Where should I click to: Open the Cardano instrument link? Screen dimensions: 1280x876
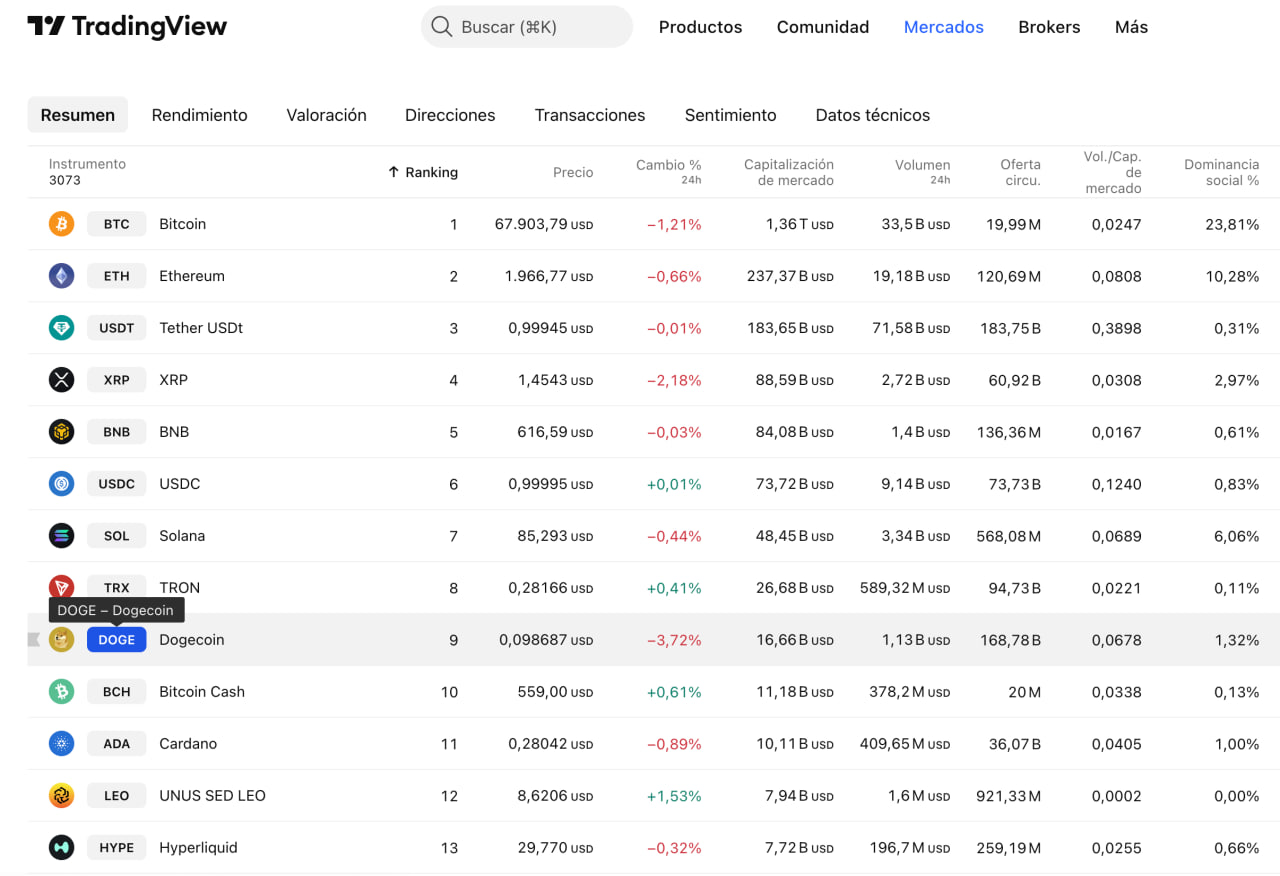[190, 743]
